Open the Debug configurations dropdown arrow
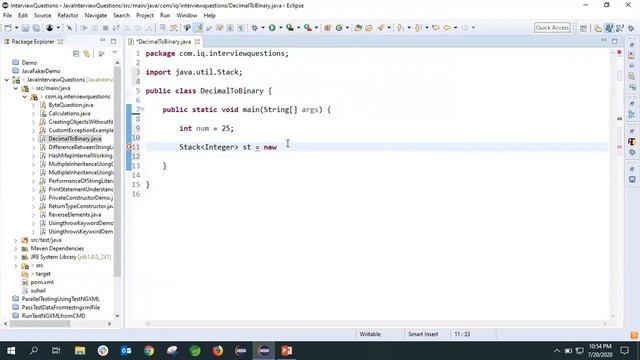 [x=263, y=28]
